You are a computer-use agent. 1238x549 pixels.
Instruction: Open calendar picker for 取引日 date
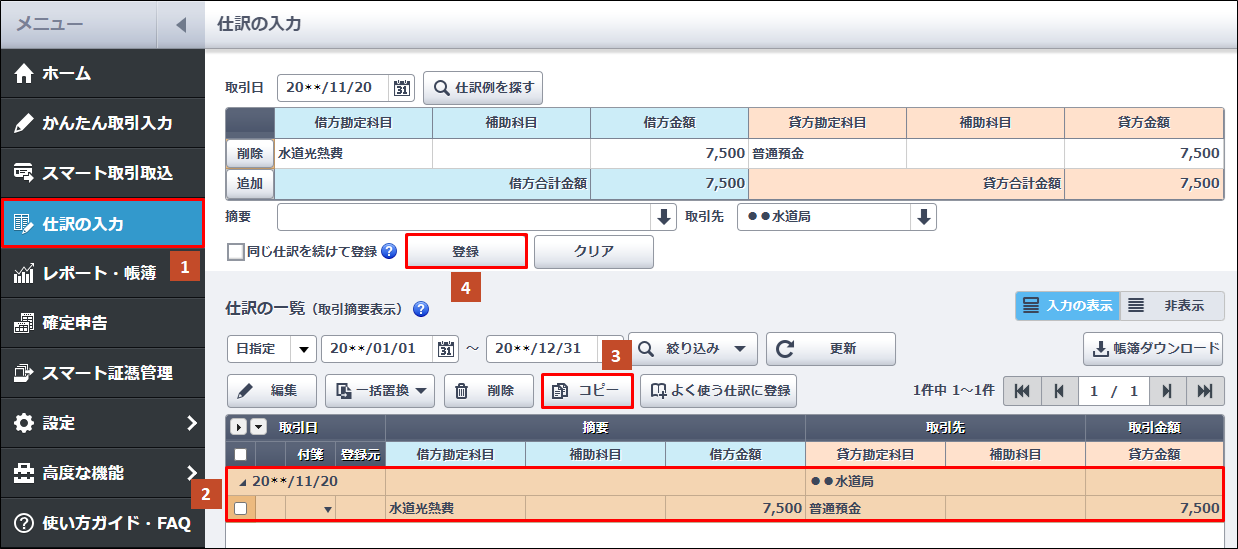coord(402,88)
